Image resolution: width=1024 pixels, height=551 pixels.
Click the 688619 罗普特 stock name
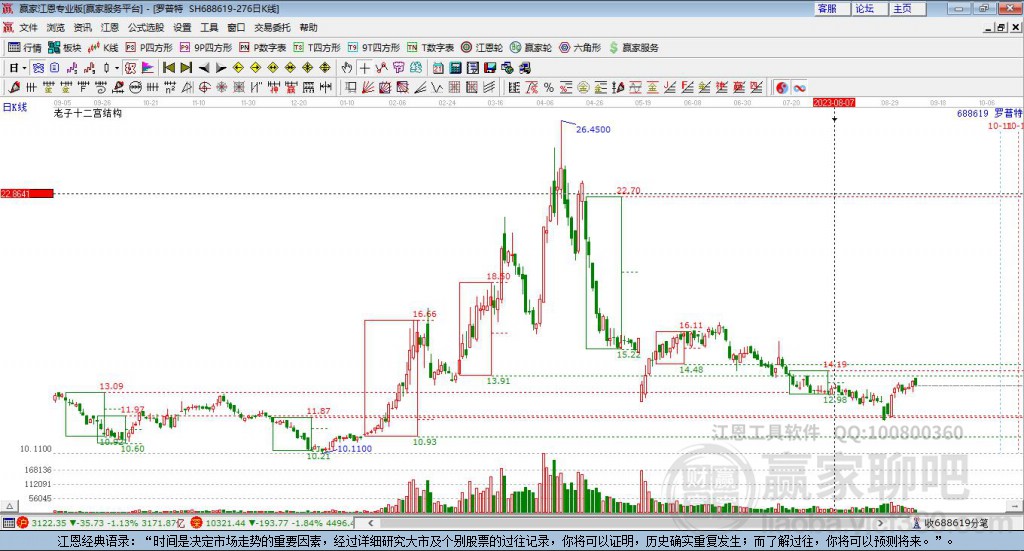989,113
